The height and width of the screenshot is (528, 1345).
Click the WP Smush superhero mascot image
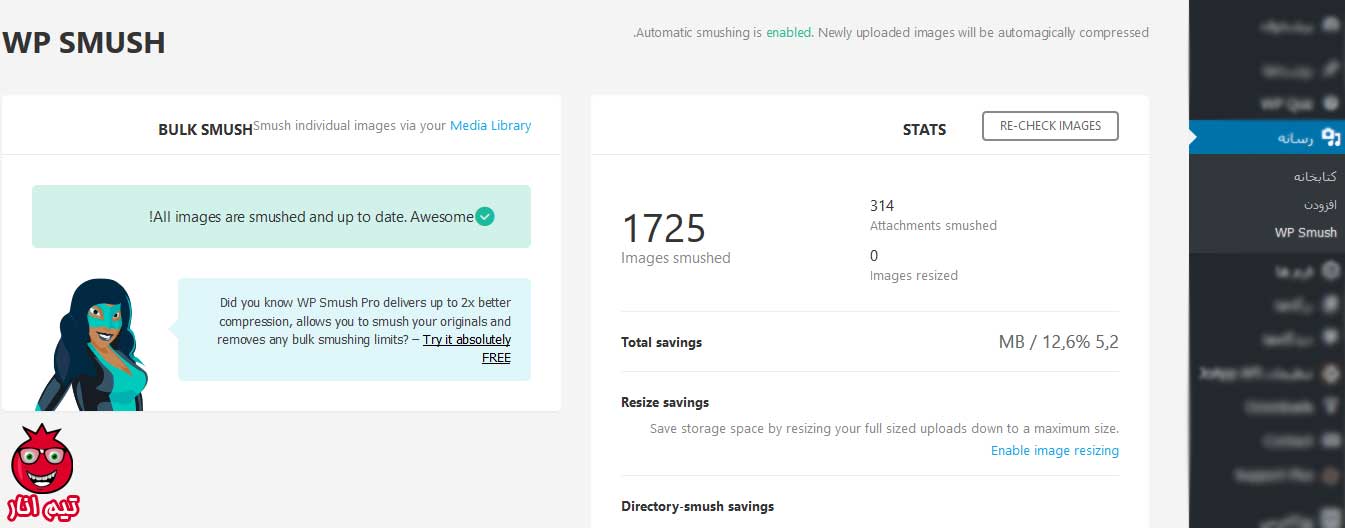[x=91, y=345]
